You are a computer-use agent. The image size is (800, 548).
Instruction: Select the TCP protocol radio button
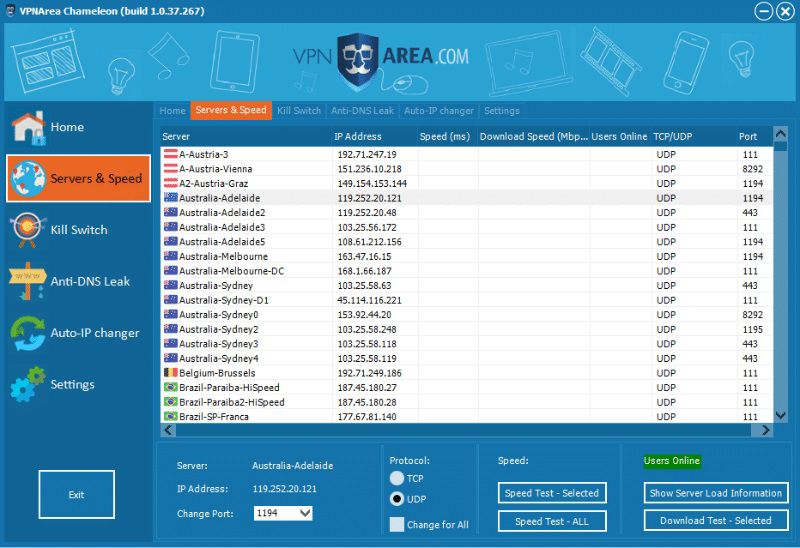[x=396, y=478]
